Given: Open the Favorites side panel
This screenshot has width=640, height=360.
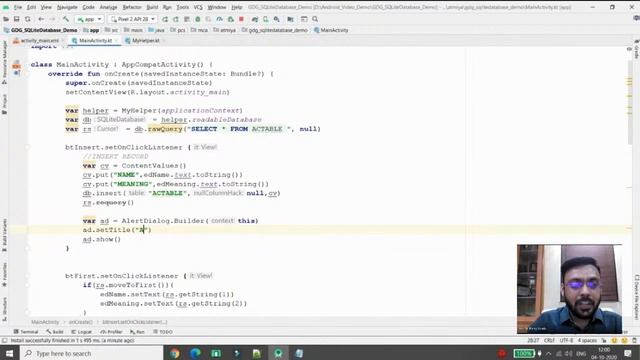Looking at the screenshot, I should tap(4, 274).
